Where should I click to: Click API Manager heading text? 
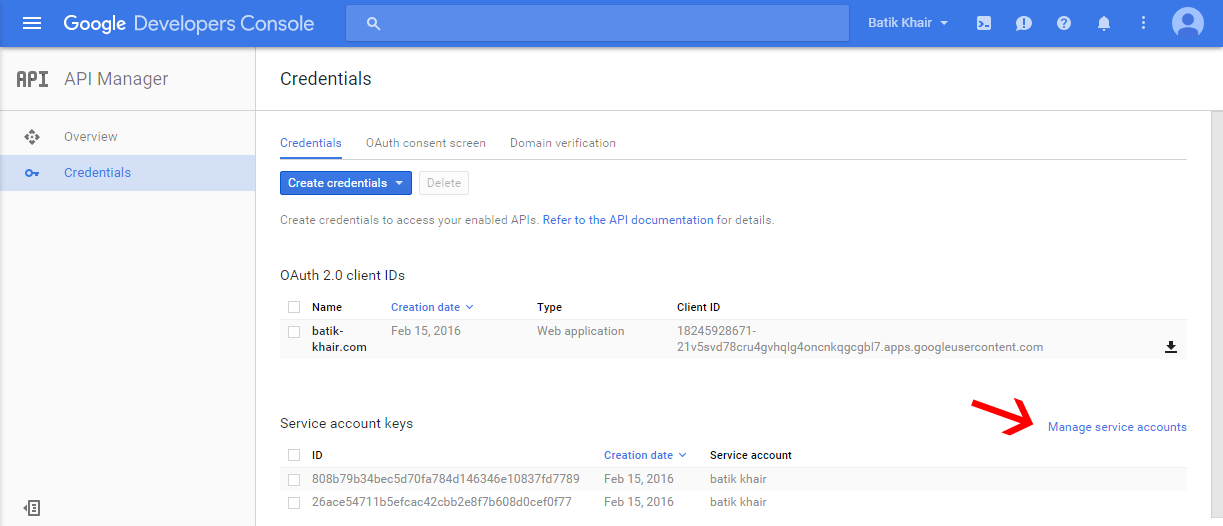(116, 79)
